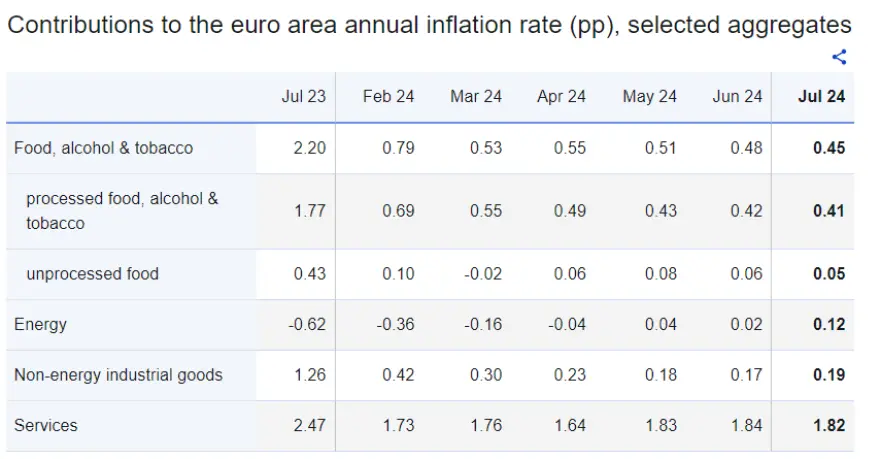Click the Energy Jul 24 value 0.12
Image resolution: width=880 pixels, height=459 pixels.
[x=828, y=324]
